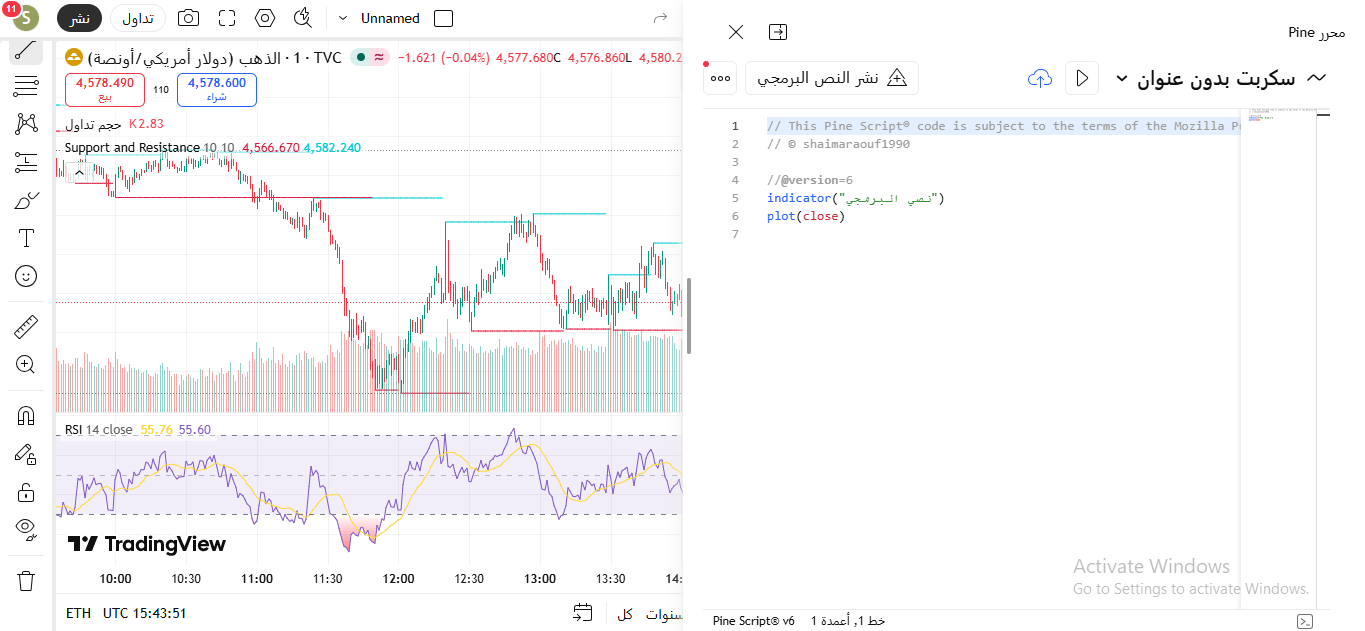Activate the magnet mode tool
The width and height of the screenshot is (1365, 631).
point(26,416)
